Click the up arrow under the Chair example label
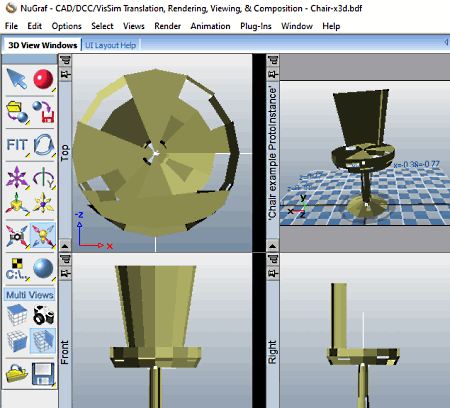 coord(273,246)
